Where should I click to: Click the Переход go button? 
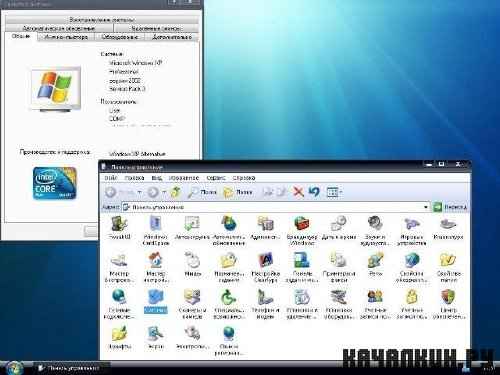coord(450,207)
